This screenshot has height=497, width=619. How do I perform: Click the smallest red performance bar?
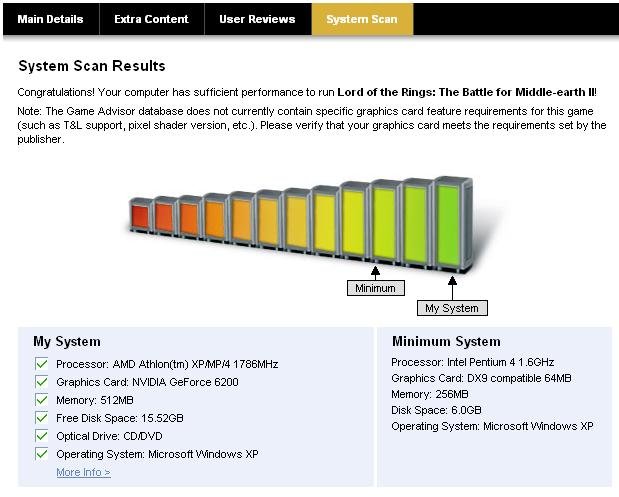pos(139,215)
